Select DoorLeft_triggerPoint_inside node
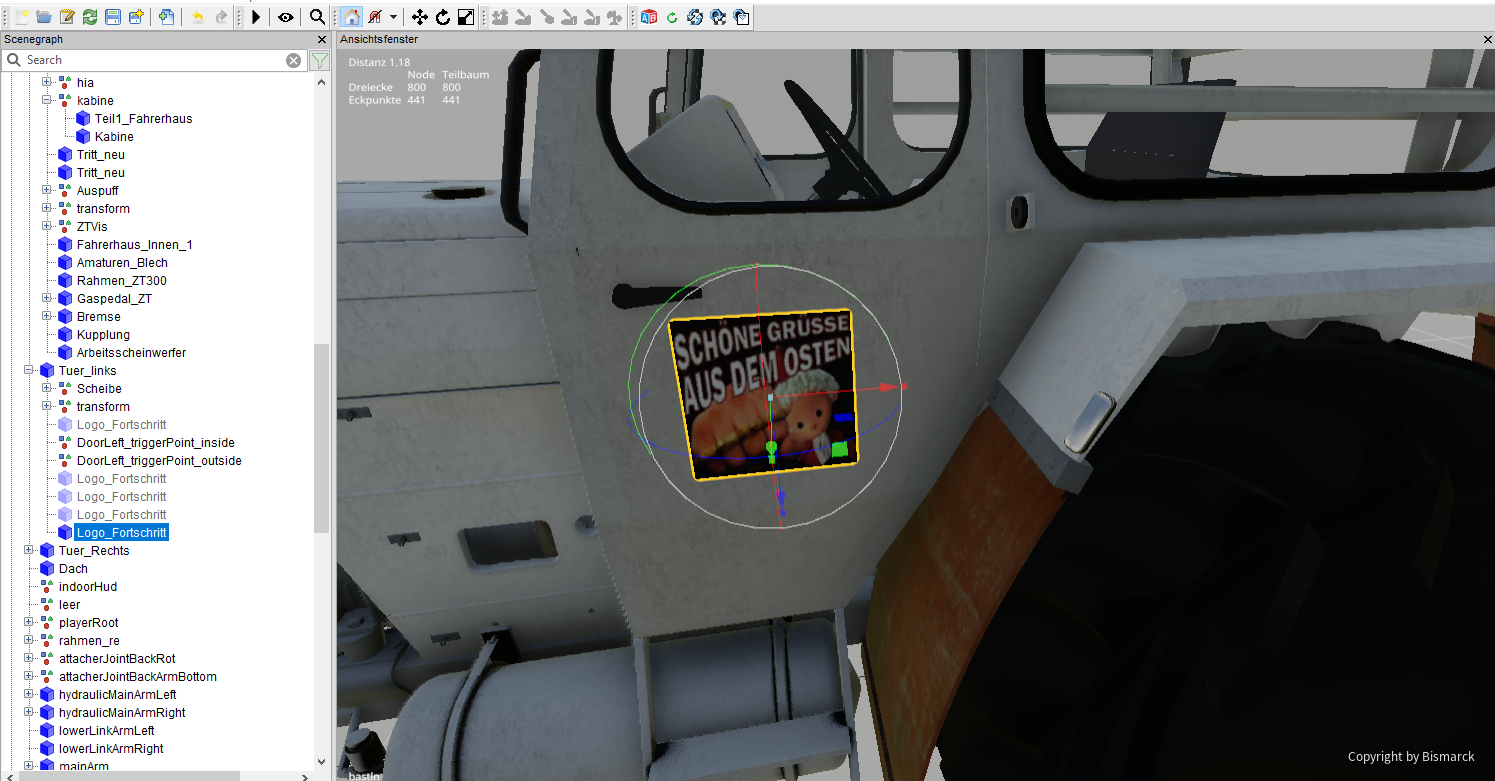The image size is (1495, 781). click(x=155, y=443)
